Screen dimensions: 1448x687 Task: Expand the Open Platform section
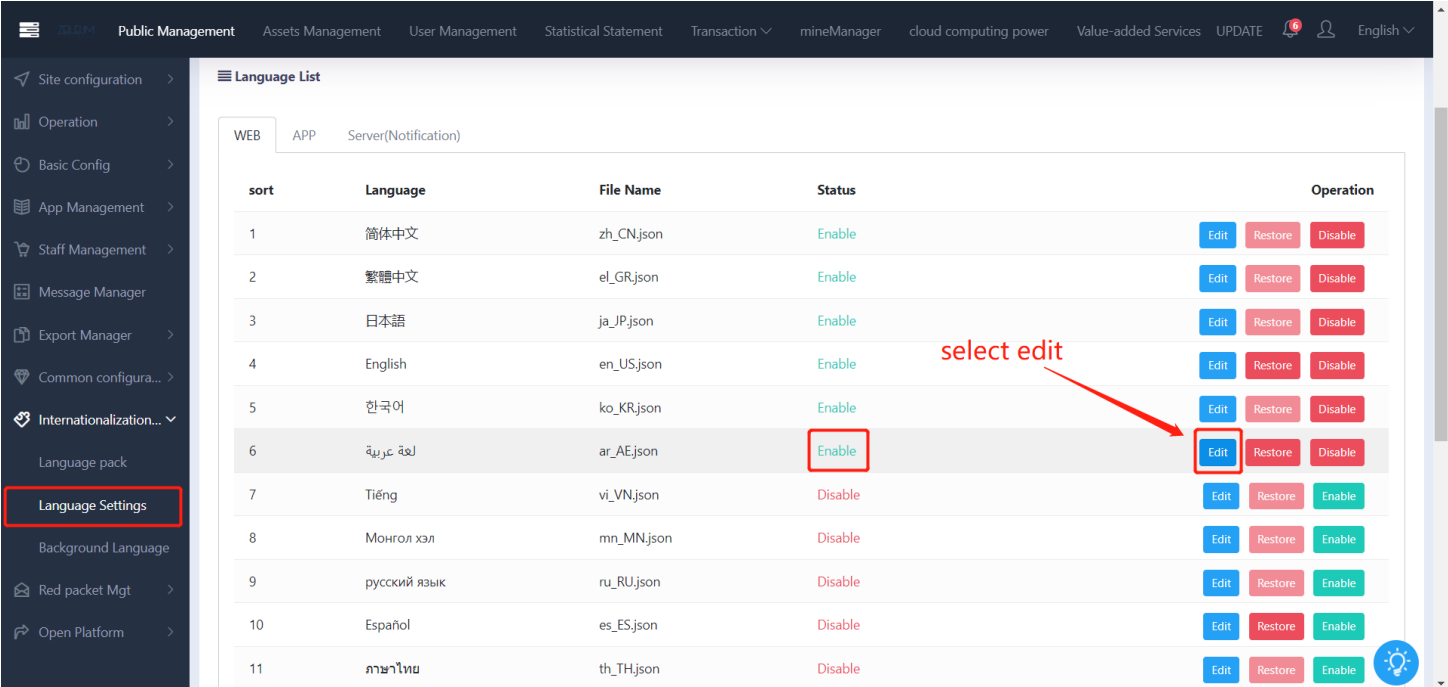[171, 632]
